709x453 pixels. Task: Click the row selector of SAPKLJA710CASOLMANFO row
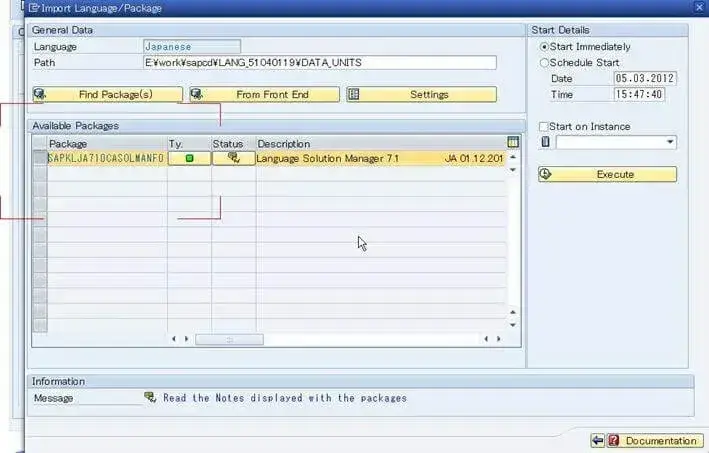coord(40,158)
